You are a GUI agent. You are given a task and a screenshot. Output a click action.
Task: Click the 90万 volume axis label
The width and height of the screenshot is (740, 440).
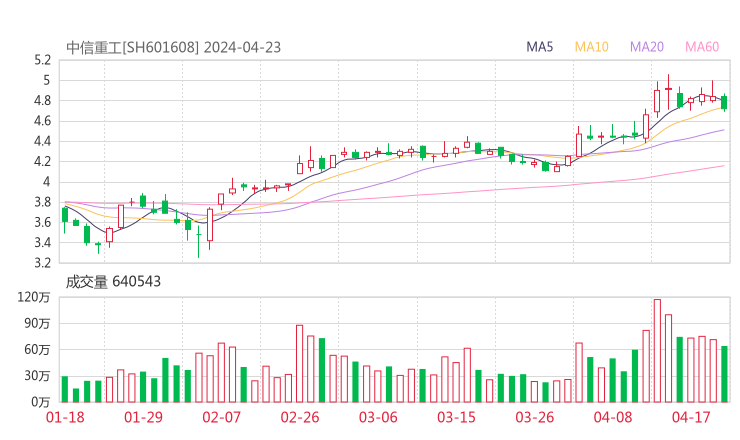pos(37,324)
